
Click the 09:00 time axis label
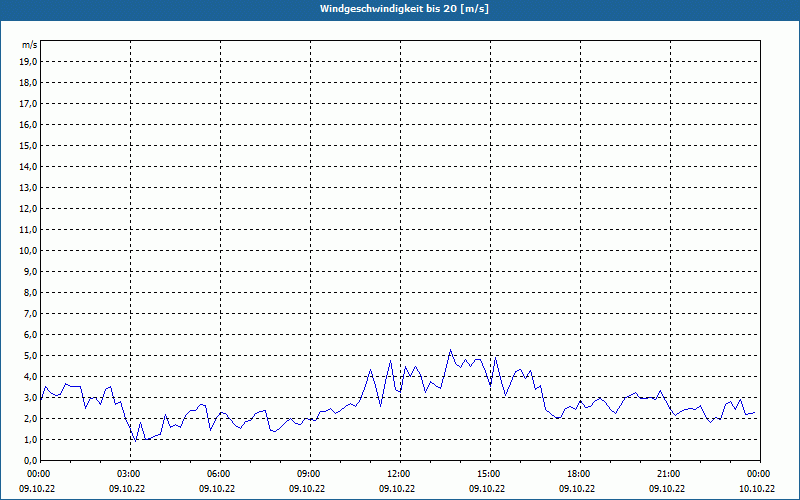(309, 474)
